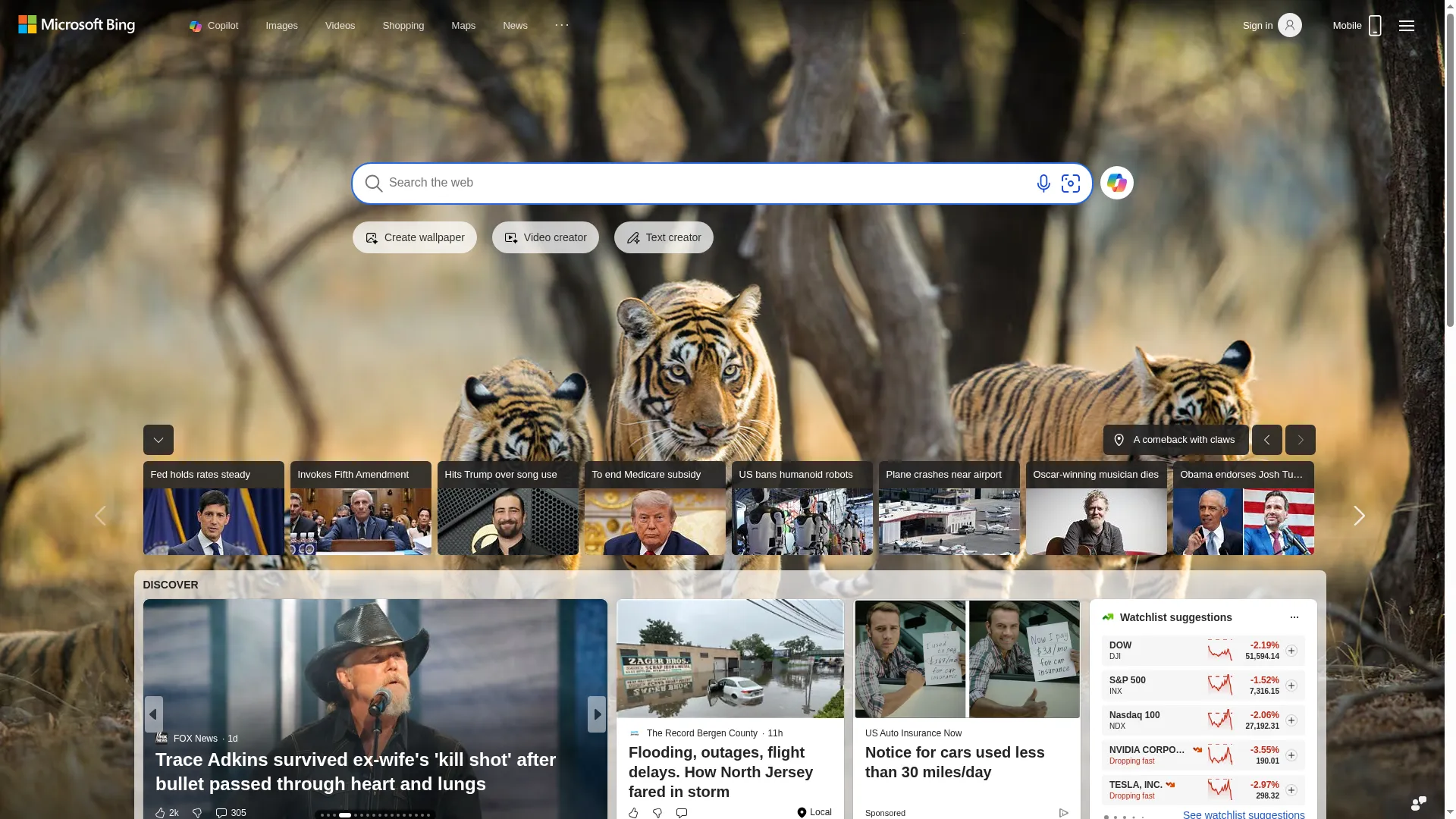Click the Search the web input field
Screen dimensions: 1456x819
click(x=705, y=183)
